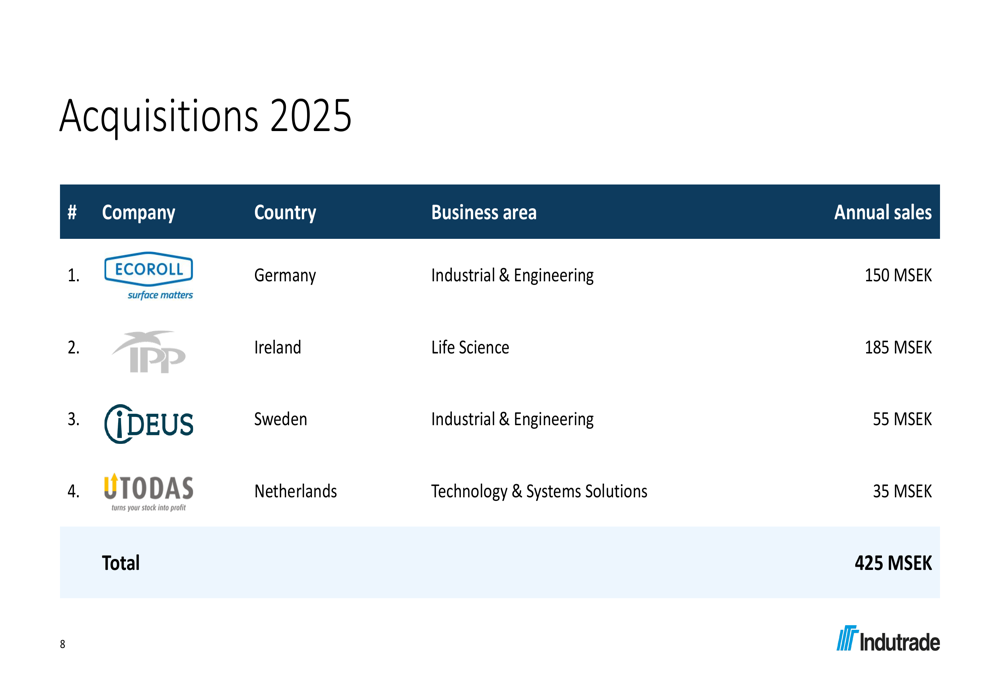Click the slide page number 8
This screenshot has height=685, width=1000.
pos(62,644)
